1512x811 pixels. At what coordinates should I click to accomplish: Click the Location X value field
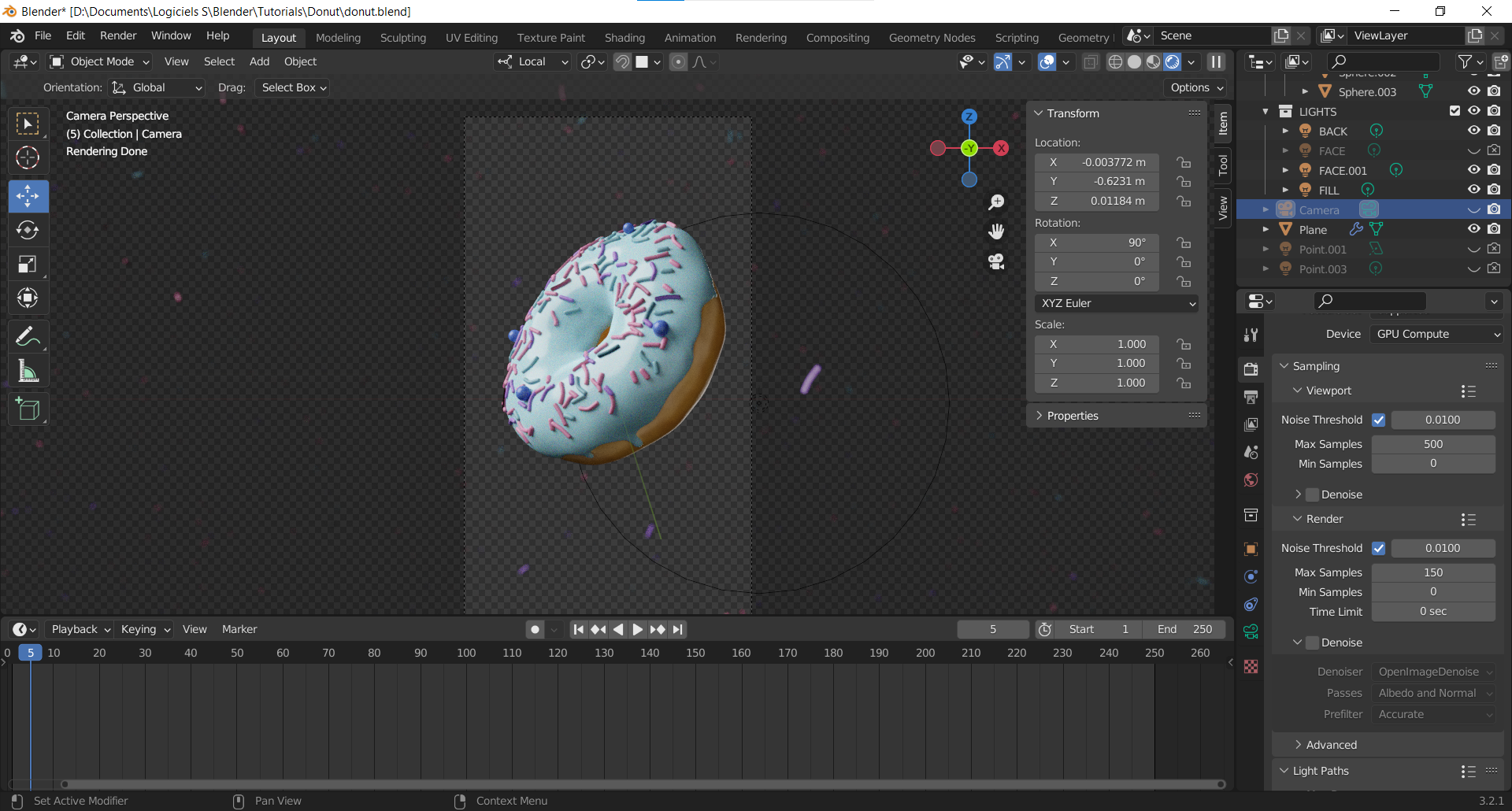pos(1097,162)
